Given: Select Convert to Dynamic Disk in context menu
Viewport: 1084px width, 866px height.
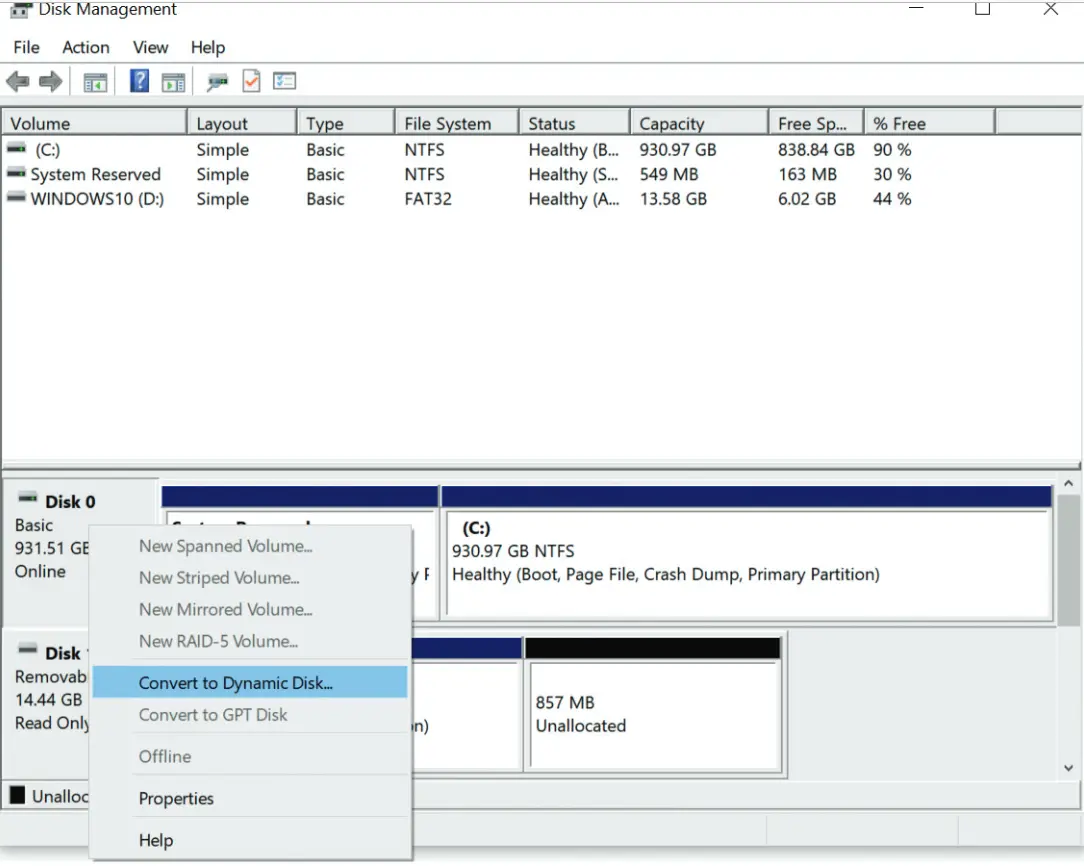Looking at the screenshot, I should click(236, 683).
